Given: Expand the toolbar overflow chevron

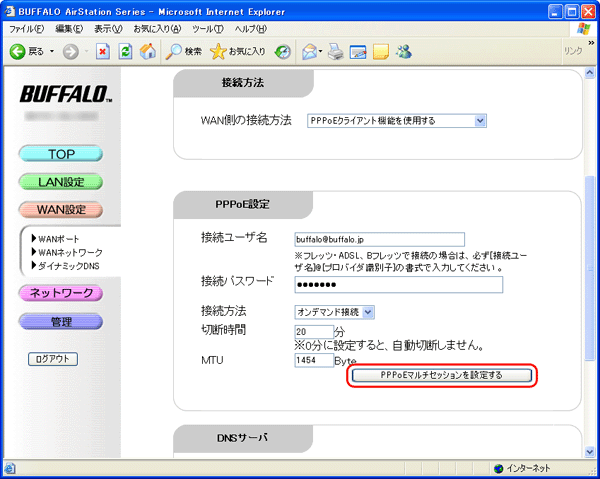Looking at the screenshot, I should [x=591, y=42].
